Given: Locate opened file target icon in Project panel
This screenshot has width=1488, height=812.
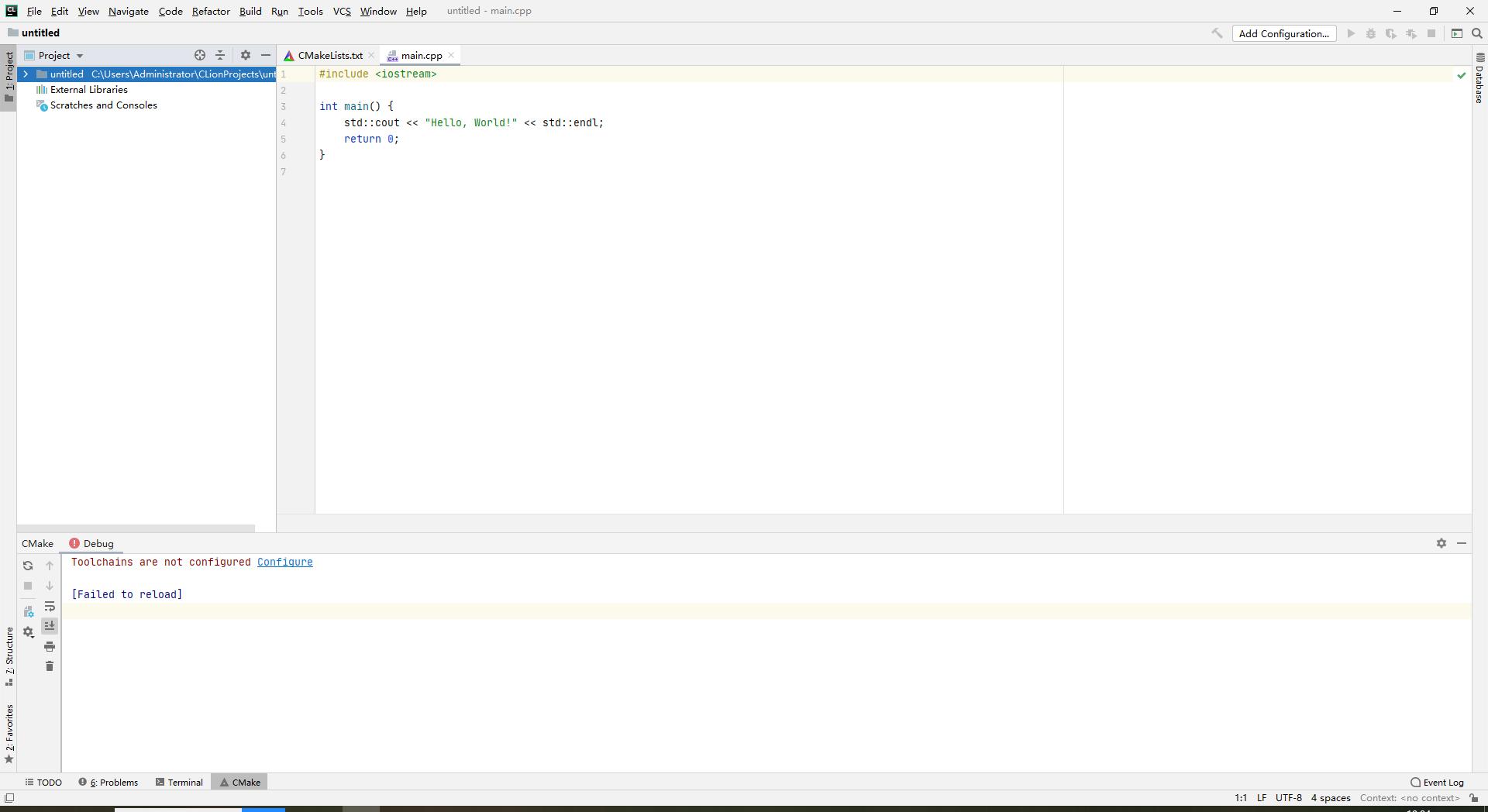Looking at the screenshot, I should [x=200, y=55].
